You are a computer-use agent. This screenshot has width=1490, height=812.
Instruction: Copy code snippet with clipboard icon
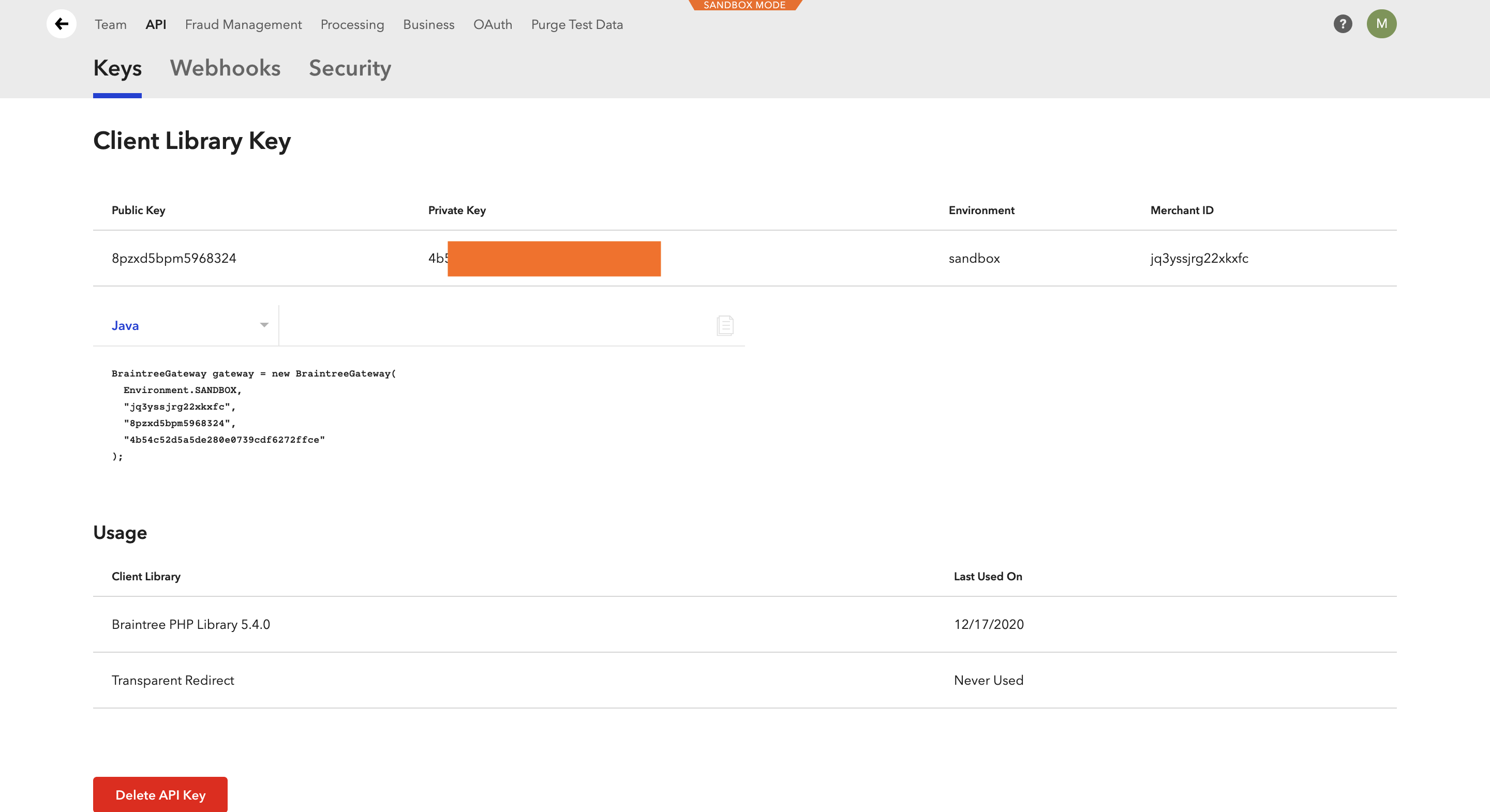(725, 325)
